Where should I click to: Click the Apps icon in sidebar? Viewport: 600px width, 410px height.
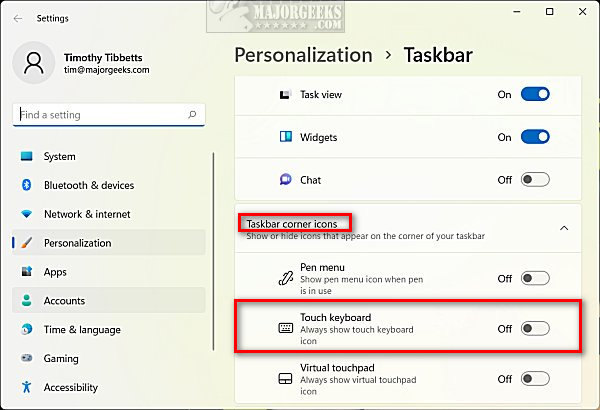[x=26, y=272]
